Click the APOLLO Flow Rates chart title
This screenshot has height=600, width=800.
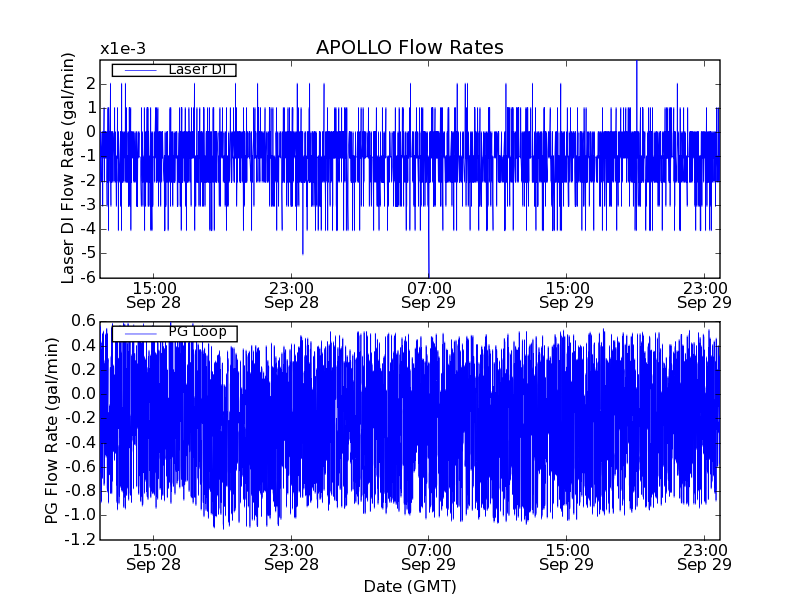click(x=409, y=48)
